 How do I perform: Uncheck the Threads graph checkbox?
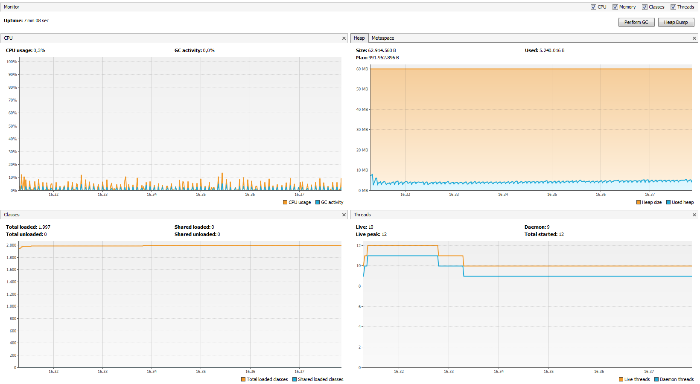click(x=673, y=7)
